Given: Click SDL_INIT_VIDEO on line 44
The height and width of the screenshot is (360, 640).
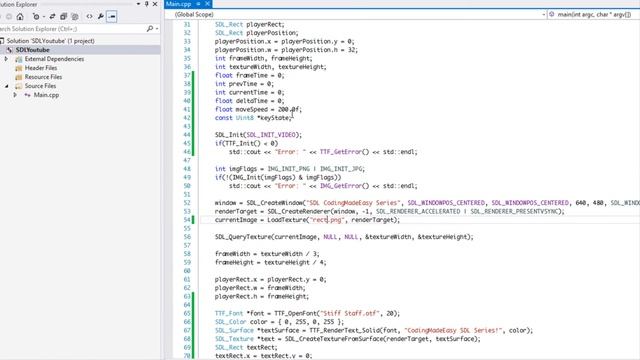Looking at the screenshot, I should (x=271, y=135).
